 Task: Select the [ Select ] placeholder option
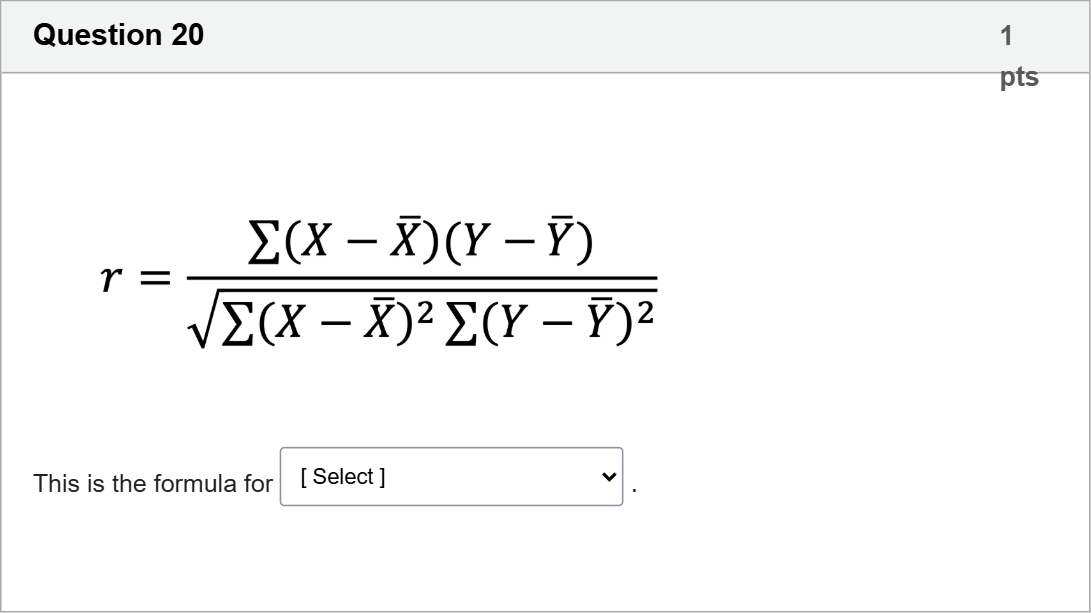(340, 477)
